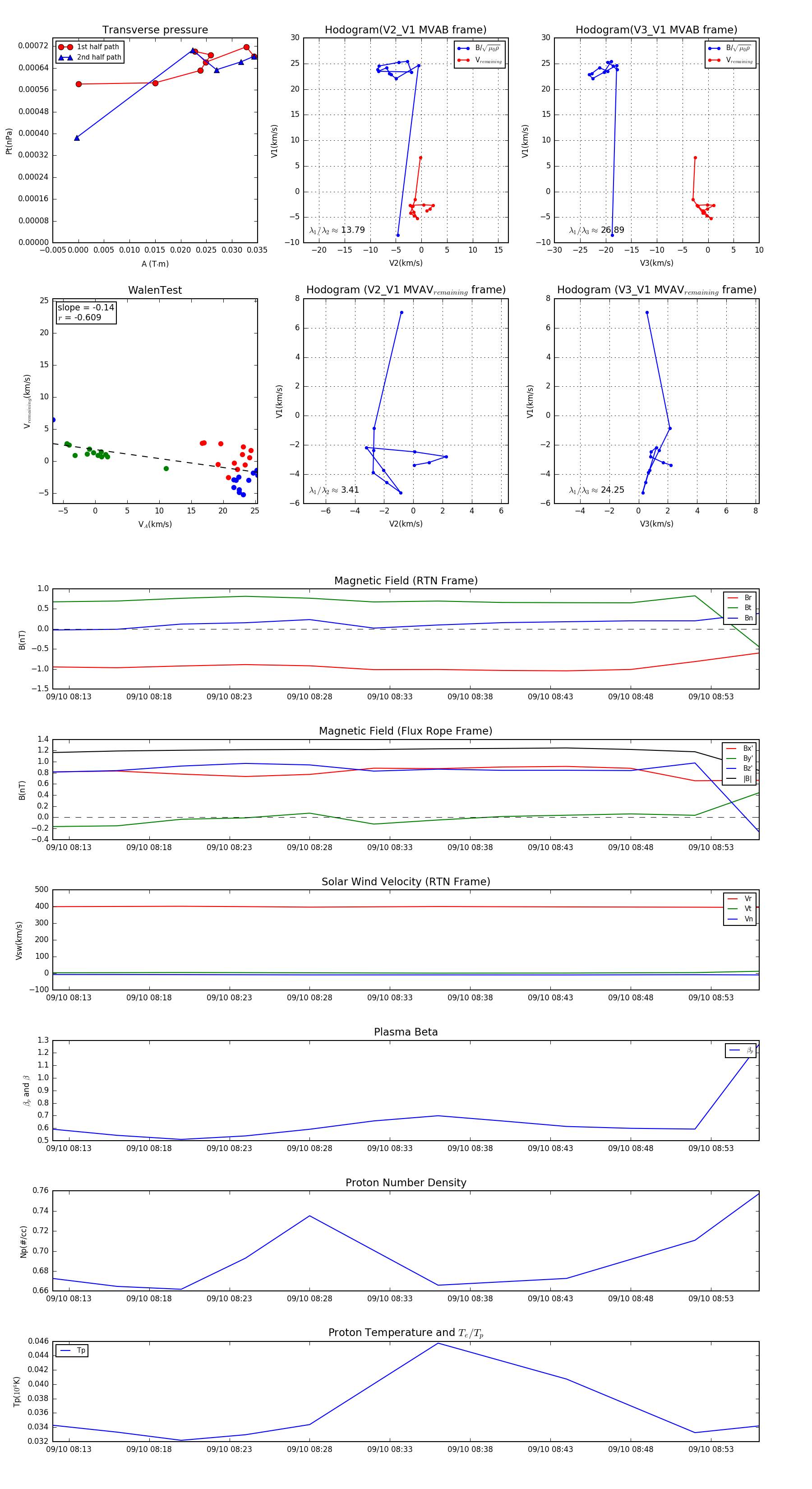Click the Bz' legend entry
The width and height of the screenshot is (812, 1489).
(x=739, y=769)
